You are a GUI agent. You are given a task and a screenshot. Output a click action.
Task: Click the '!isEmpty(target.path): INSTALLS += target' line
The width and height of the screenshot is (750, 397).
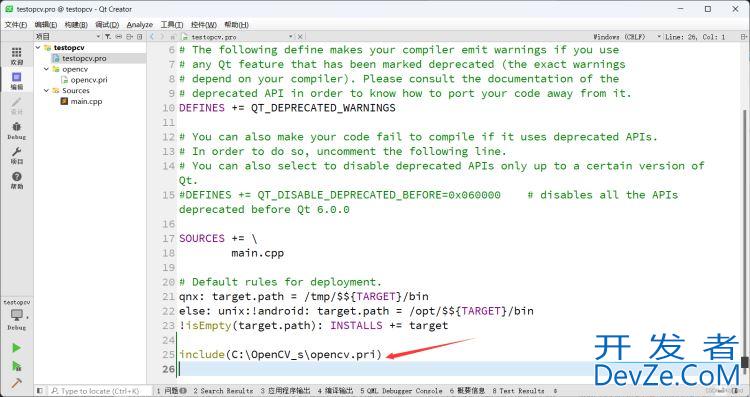[x=314, y=325]
